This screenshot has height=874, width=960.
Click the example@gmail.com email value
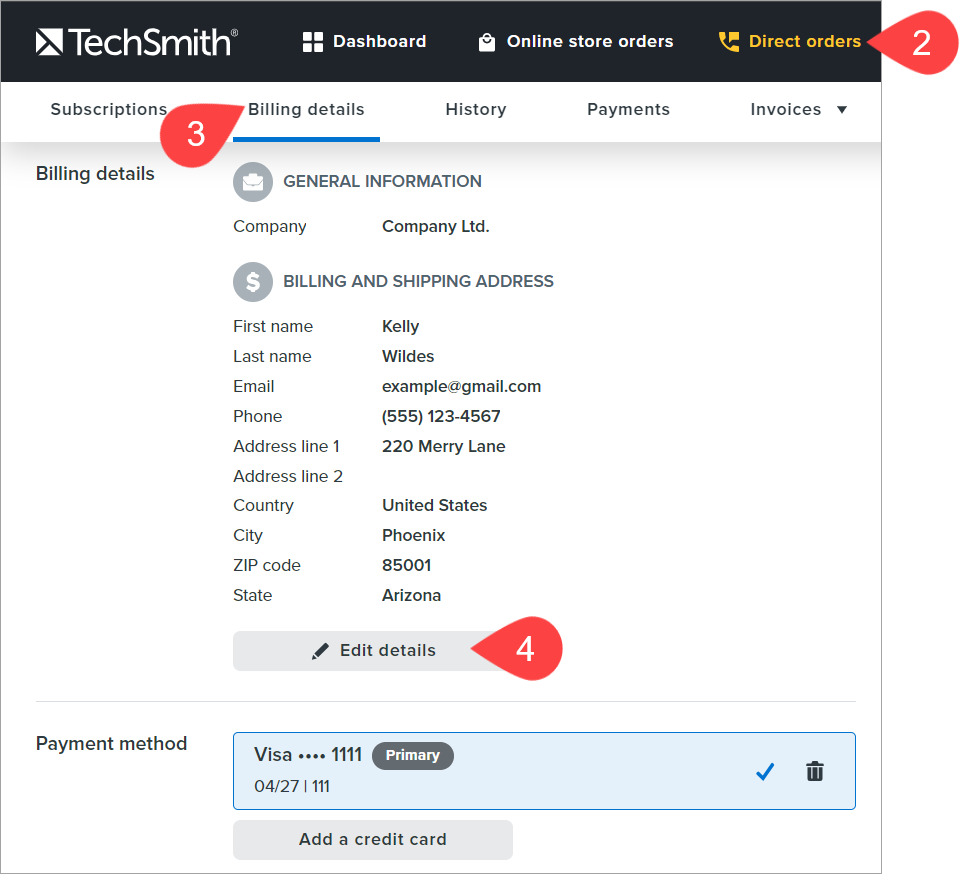(x=461, y=386)
